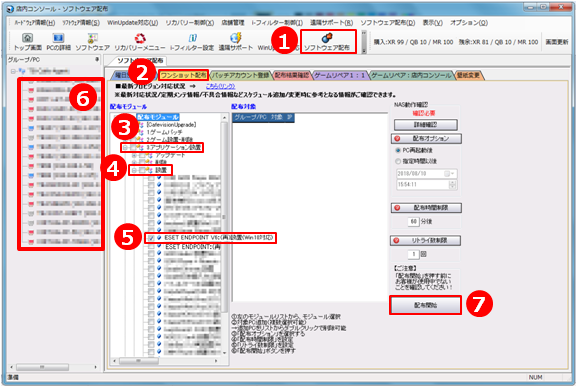Click the module tree scrollbar down arrow

[x=224, y=353]
